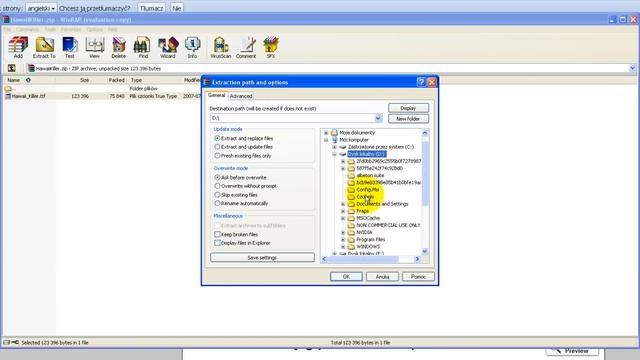Click the VirusScan toolbar icon

221,47
